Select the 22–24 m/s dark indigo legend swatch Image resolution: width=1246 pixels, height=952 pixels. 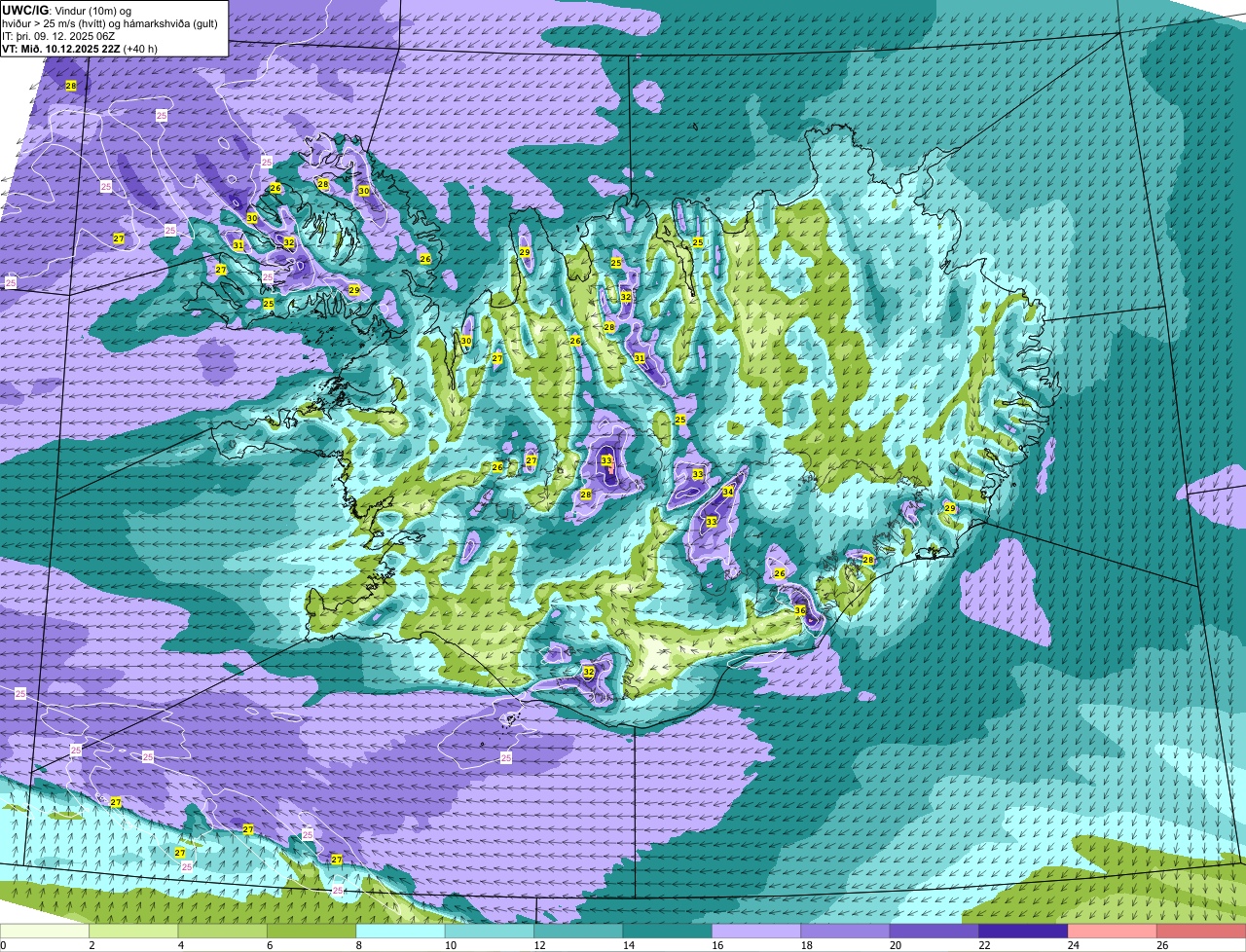pos(1023,931)
